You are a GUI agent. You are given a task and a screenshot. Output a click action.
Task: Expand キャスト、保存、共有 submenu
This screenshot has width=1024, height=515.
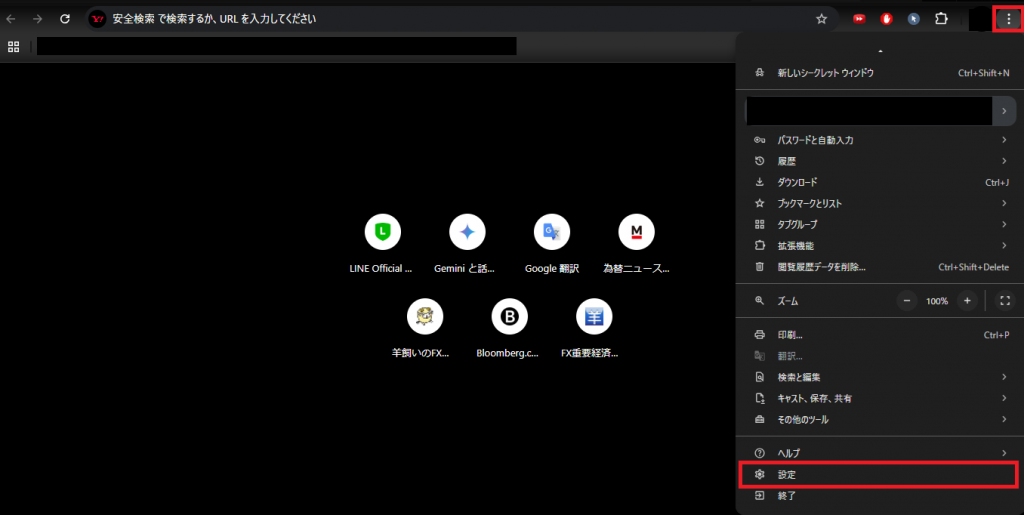pos(879,398)
